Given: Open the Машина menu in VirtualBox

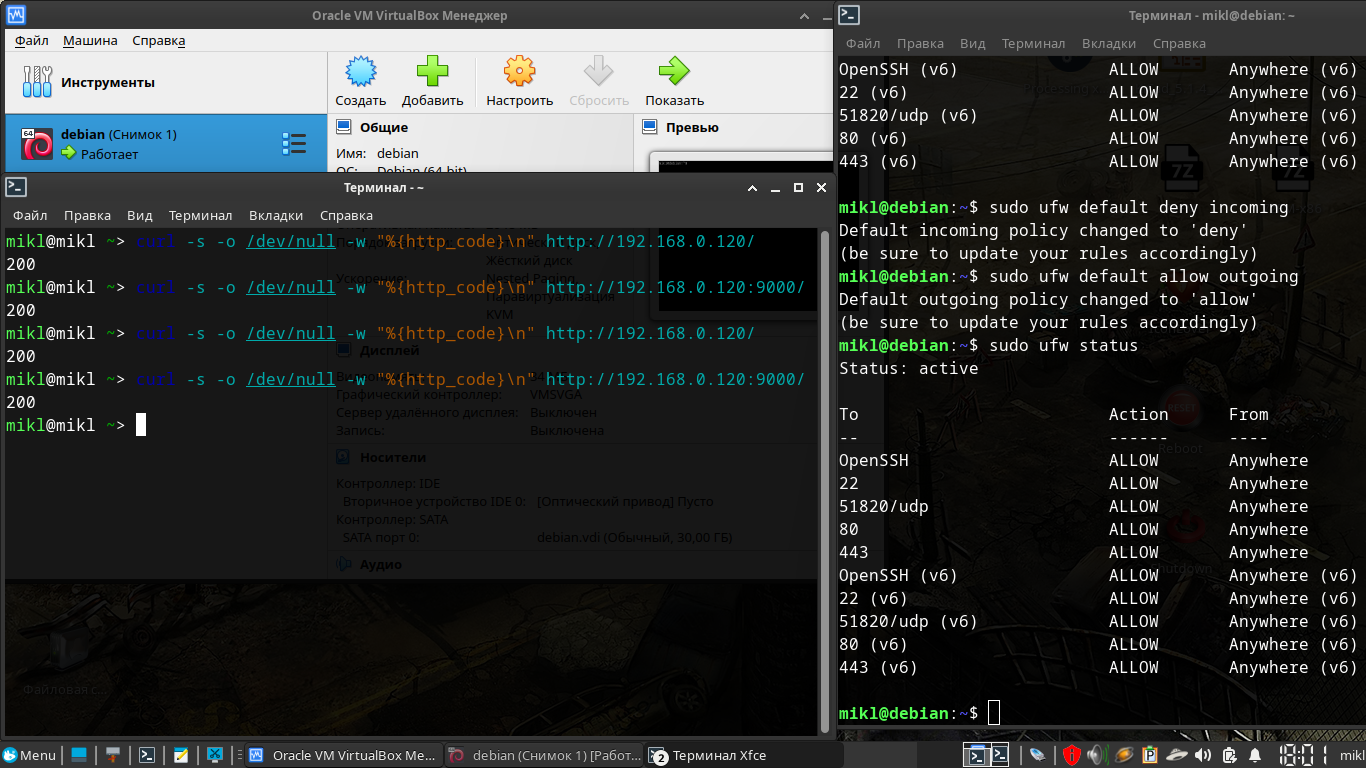Looking at the screenshot, I should 90,41.
